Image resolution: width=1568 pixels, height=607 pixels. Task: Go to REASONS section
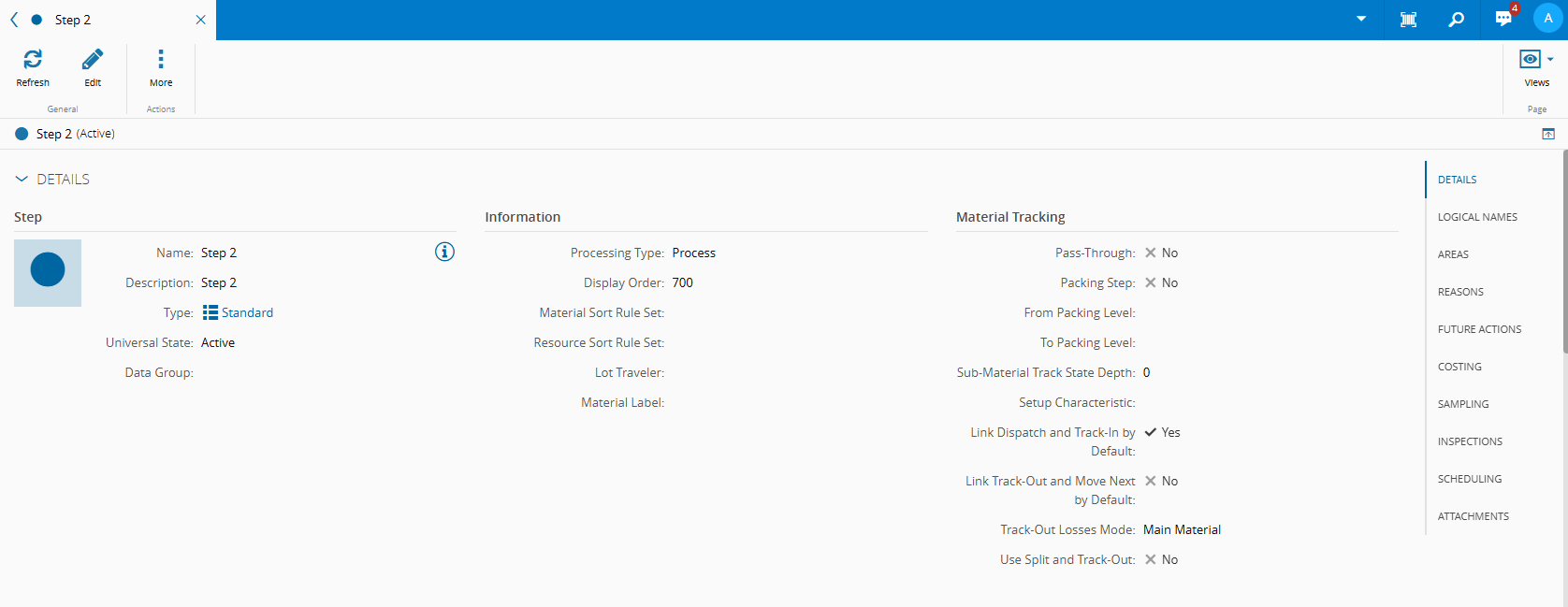click(1460, 292)
